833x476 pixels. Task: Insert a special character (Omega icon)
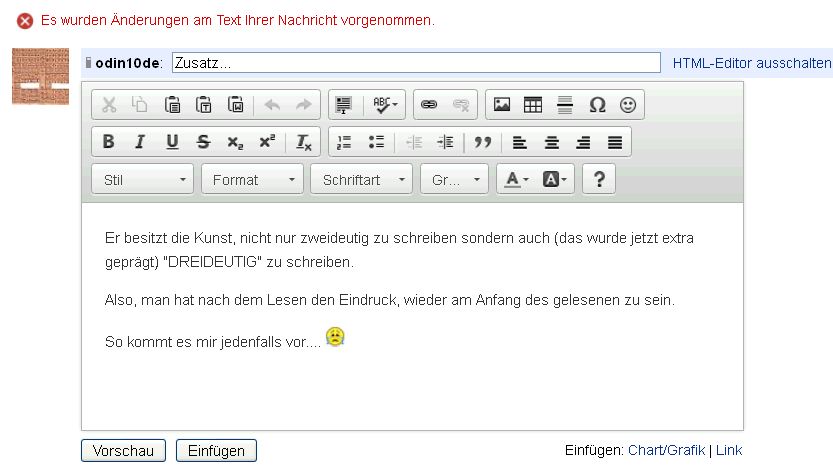tap(597, 104)
